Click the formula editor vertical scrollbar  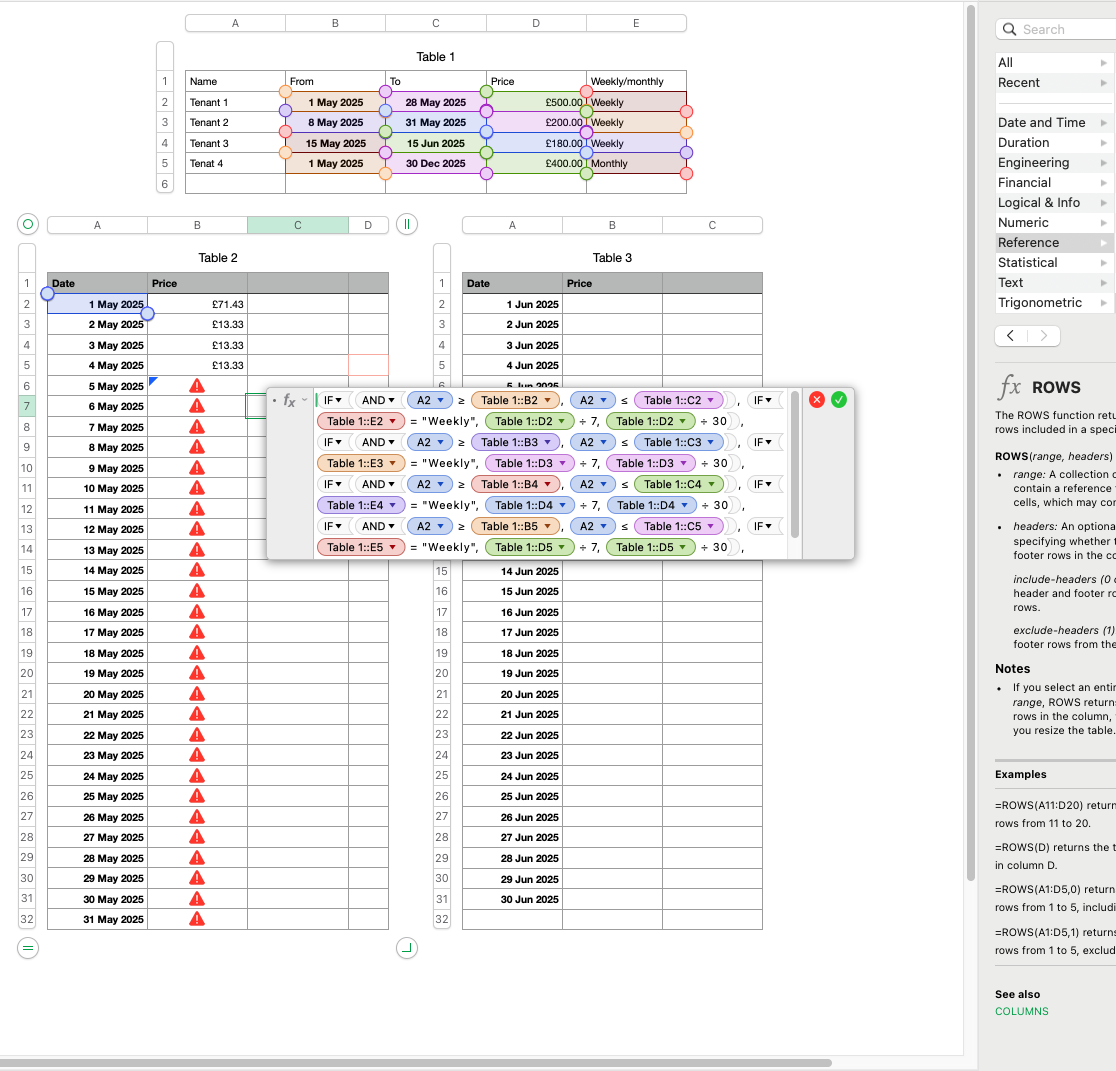tap(795, 465)
